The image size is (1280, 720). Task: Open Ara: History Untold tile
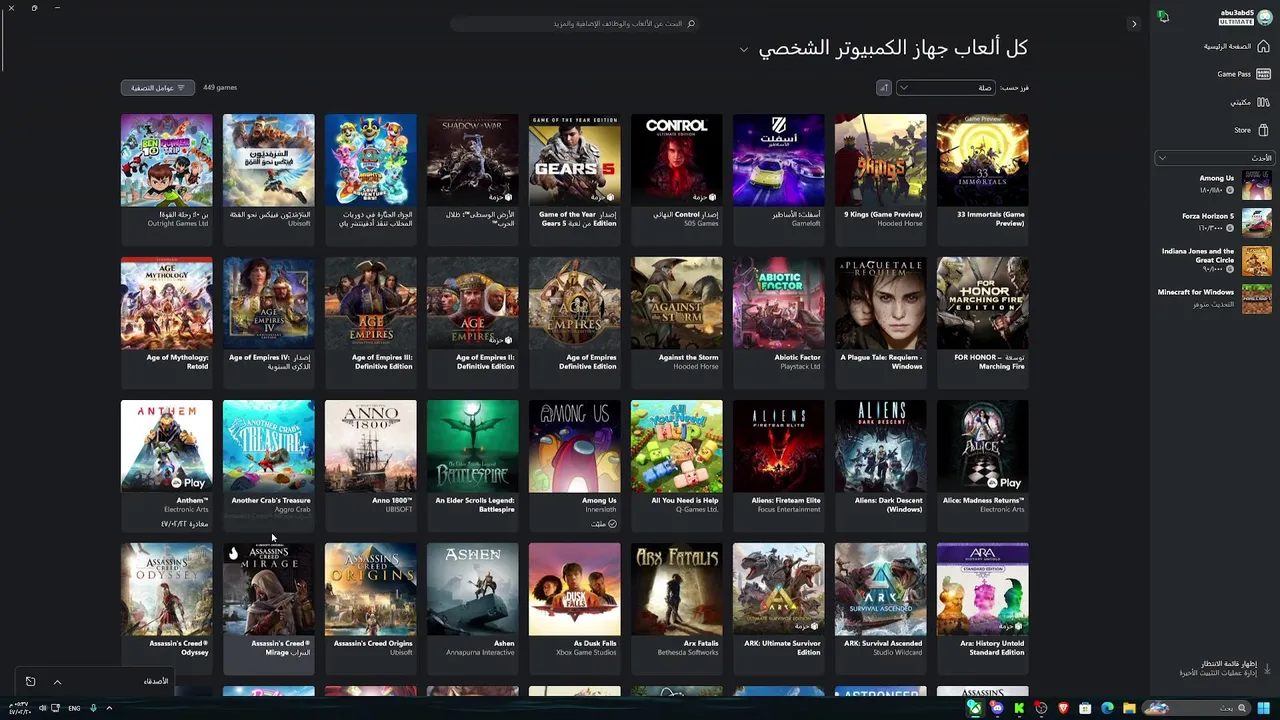pyautogui.click(x=982, y=607)
